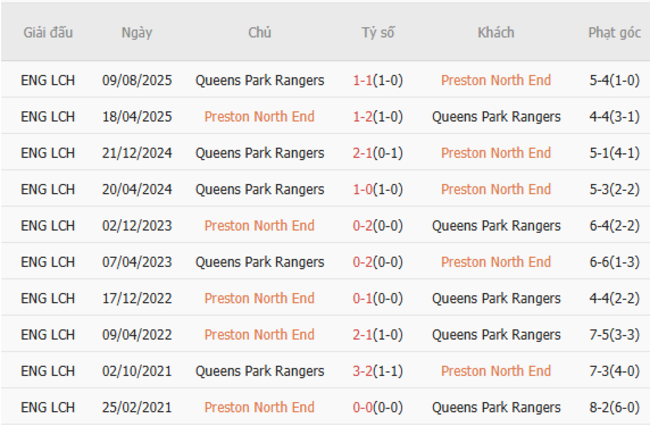Click the ENG LCH league in the 09/08/2025 row

click(48, 80)
